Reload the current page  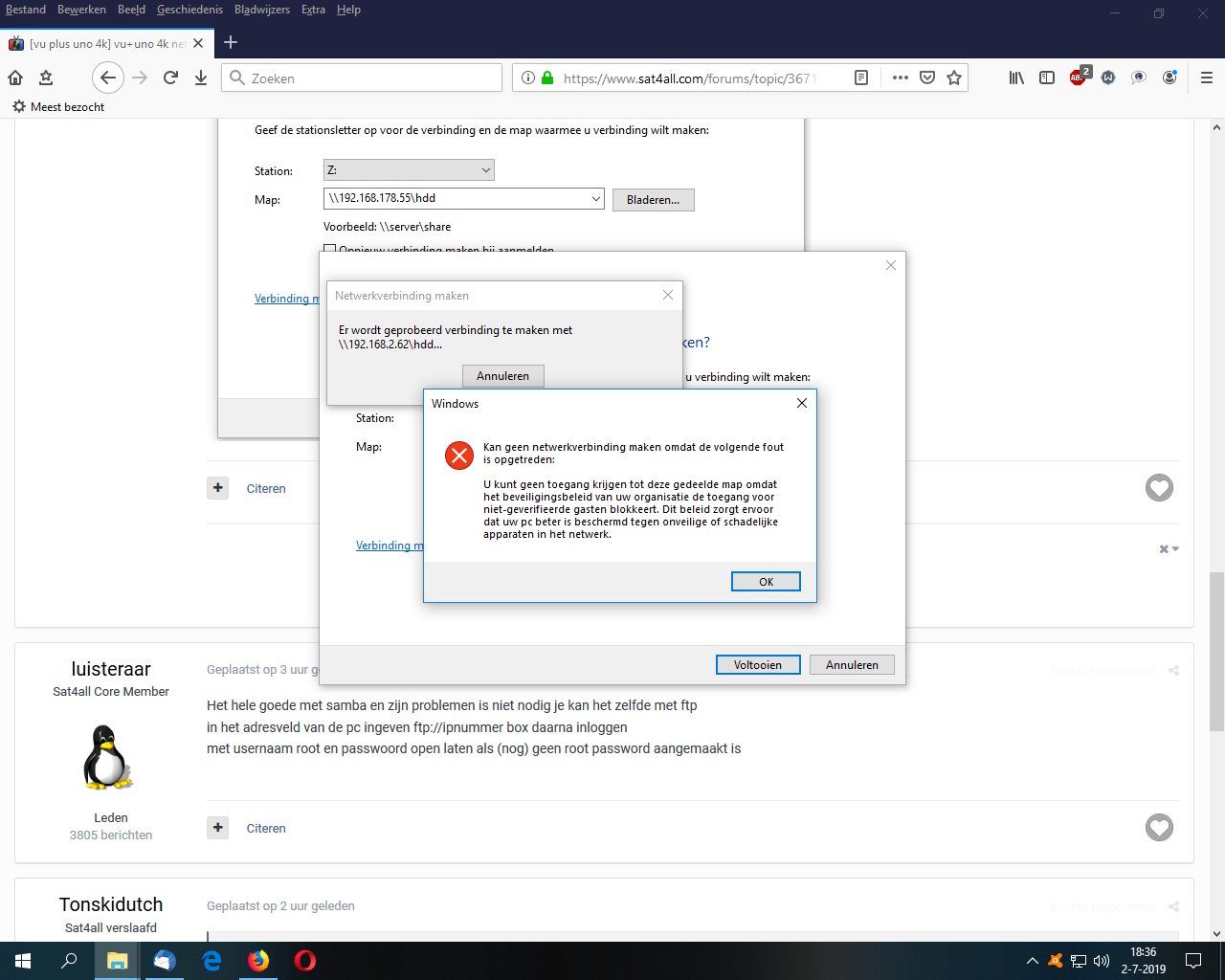point(170,78)
